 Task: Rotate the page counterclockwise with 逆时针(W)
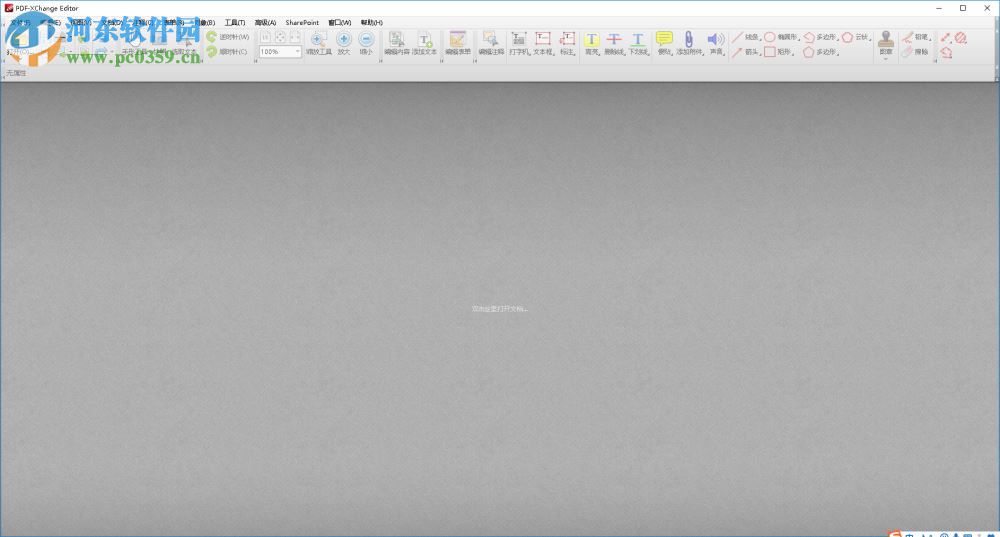pyautogui.click(x=228, y=37)
